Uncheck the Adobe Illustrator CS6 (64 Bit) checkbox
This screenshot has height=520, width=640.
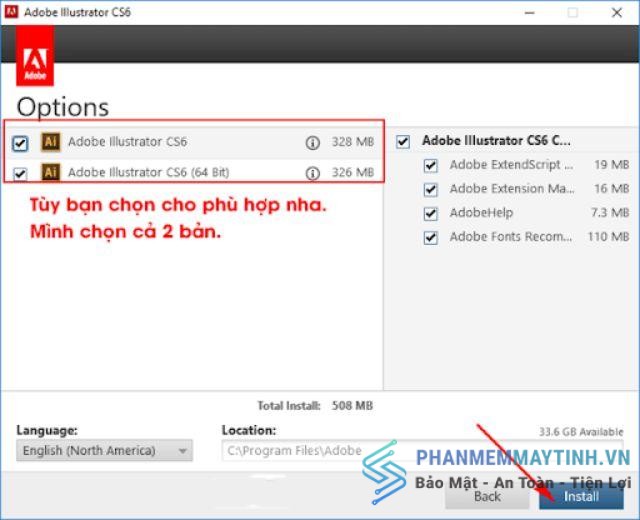pyautogui.click(x=20, y=174)
